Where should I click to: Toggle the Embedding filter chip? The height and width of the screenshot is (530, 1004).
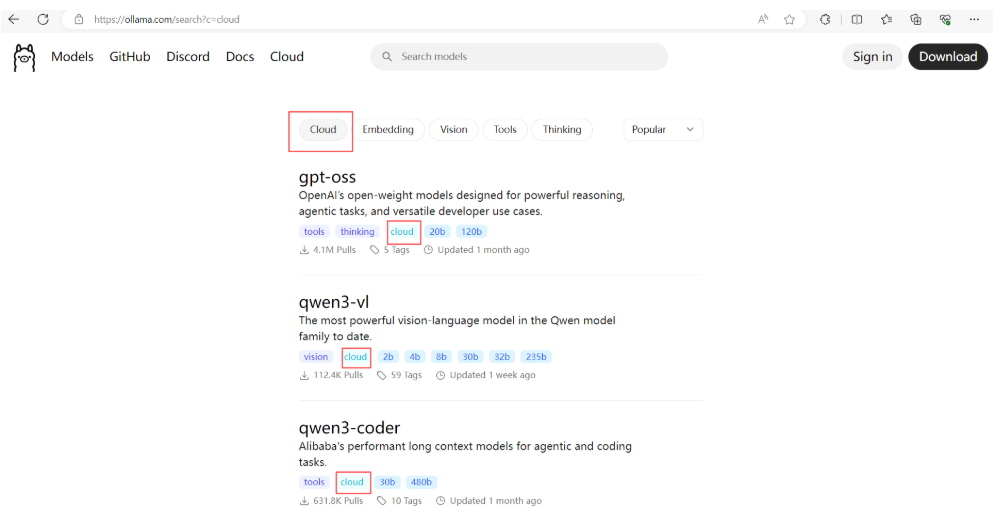click(388, 129)
